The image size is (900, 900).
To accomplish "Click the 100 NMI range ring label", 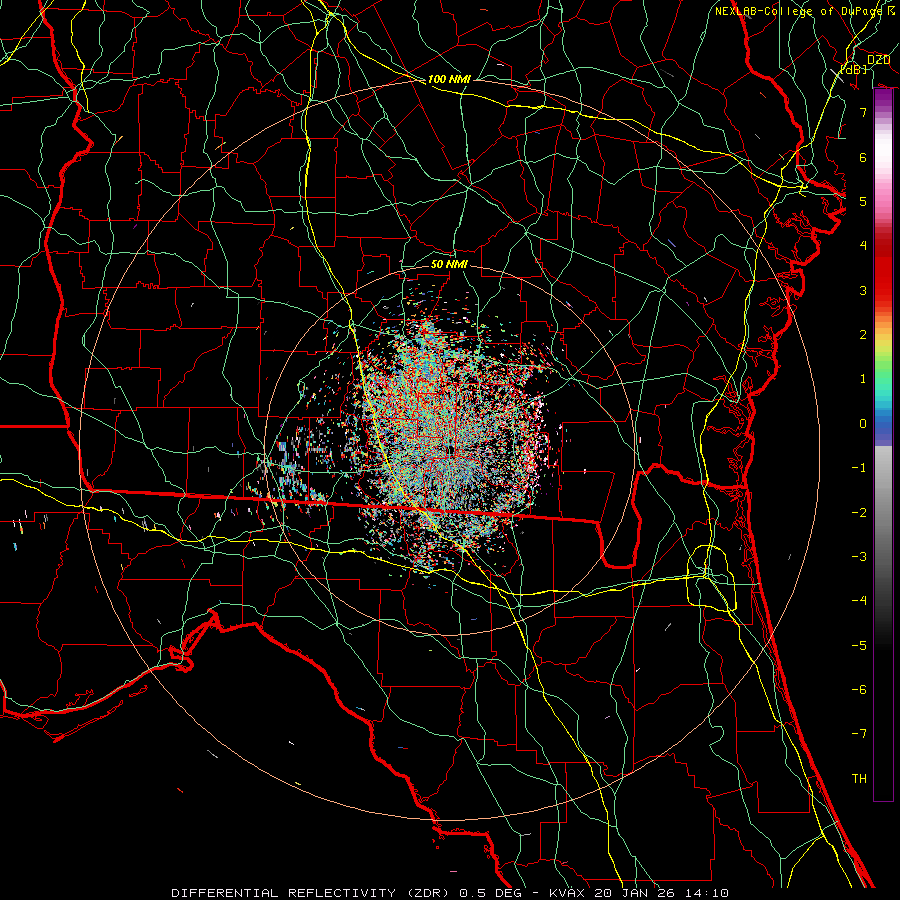I will pos(449,79).
